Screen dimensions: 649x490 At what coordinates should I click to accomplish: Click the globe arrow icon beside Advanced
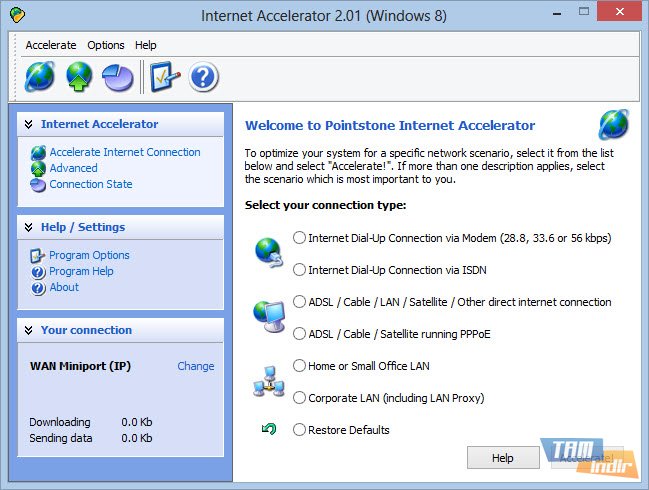[38, 168]
